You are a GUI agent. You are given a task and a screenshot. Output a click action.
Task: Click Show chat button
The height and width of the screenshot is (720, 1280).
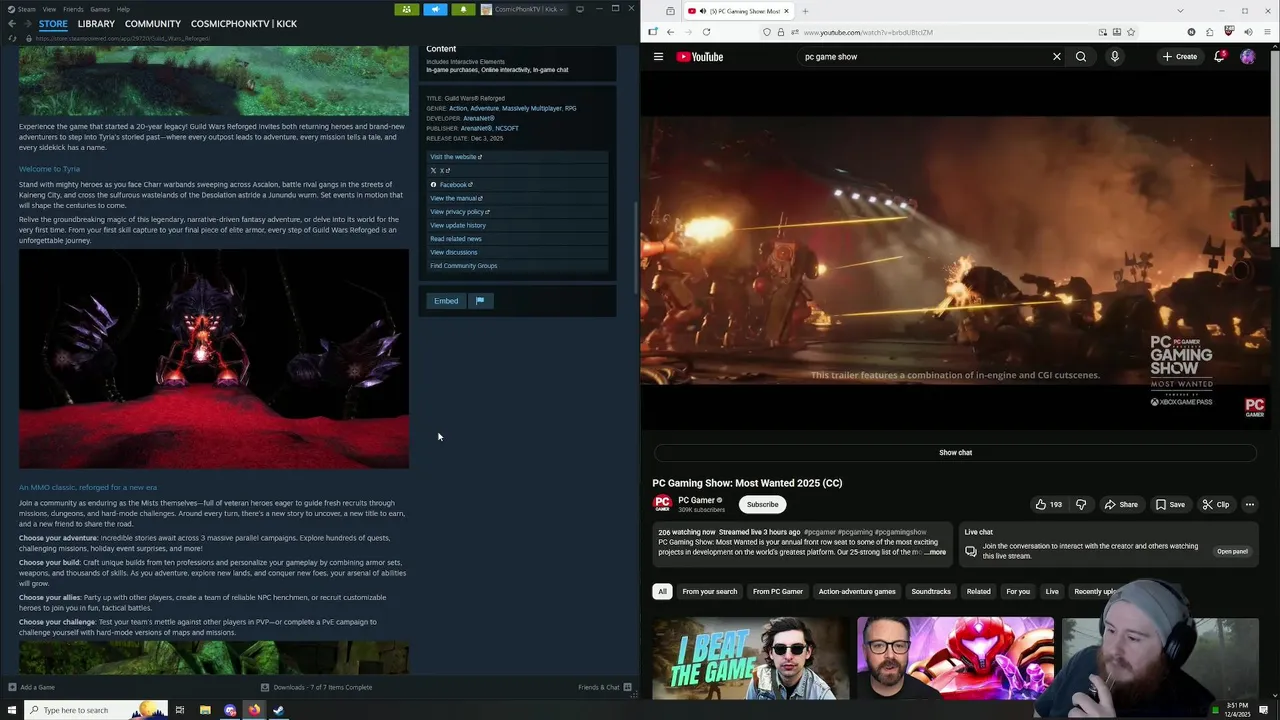(955, 453)
